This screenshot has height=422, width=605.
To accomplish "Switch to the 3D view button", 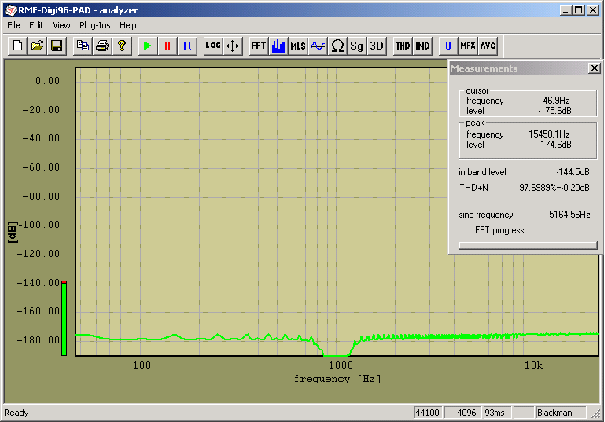I will 376,45.
